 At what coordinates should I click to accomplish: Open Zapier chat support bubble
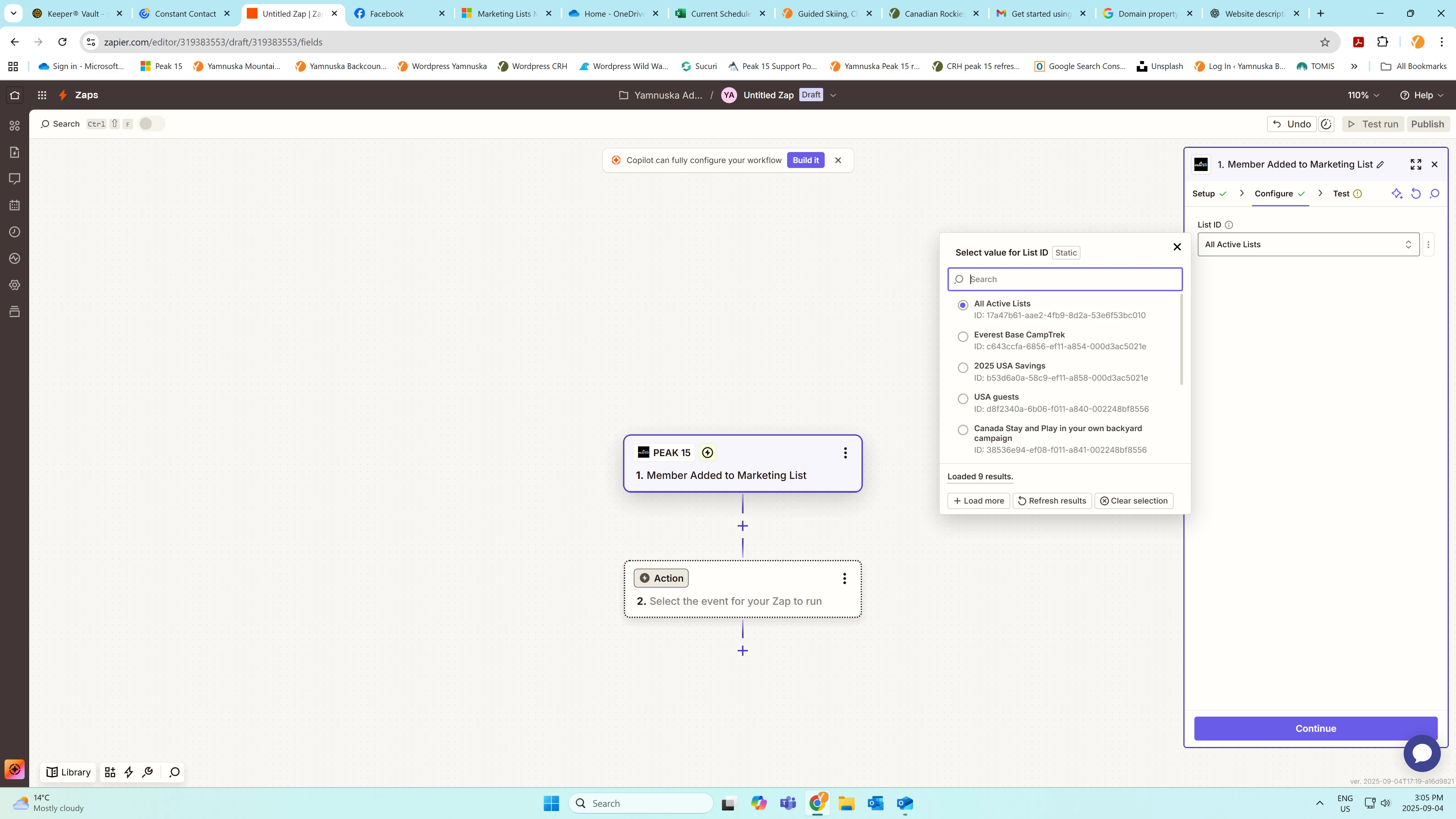click(x=1422, y=753)
